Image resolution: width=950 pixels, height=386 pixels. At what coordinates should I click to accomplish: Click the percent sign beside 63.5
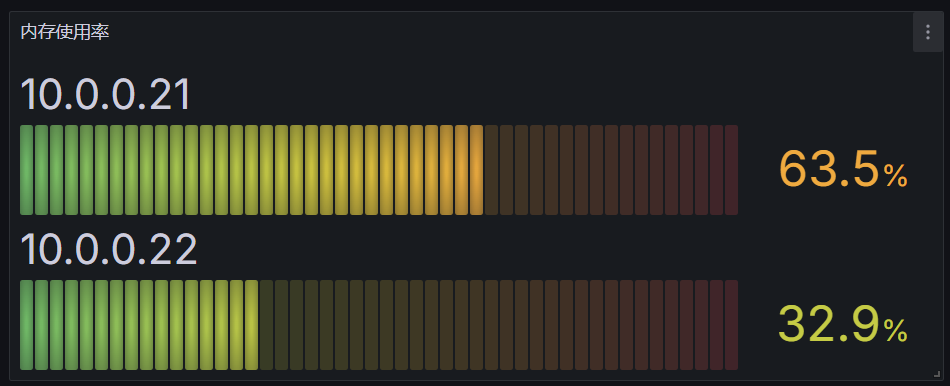click(x=895, y=176)
